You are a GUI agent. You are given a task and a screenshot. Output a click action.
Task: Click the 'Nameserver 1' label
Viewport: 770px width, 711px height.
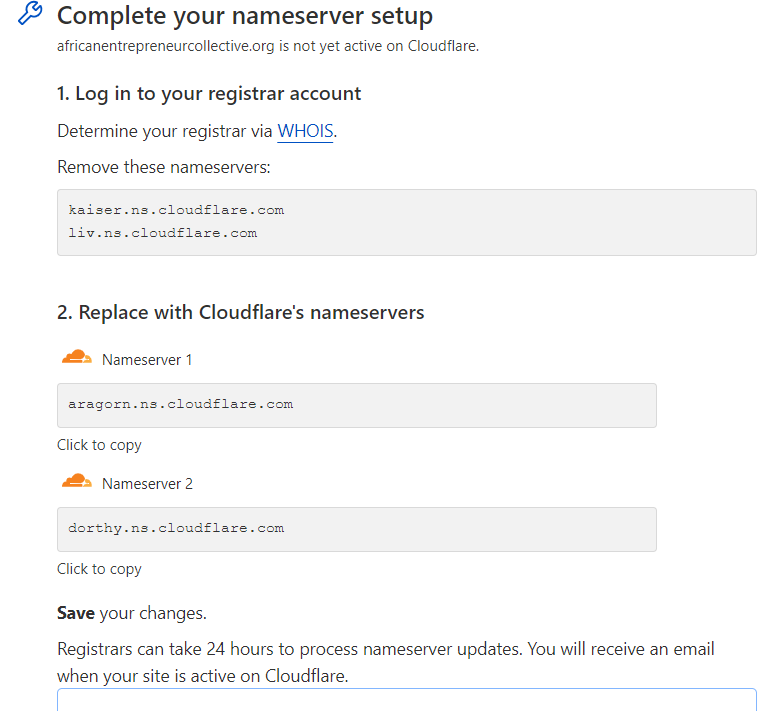click(x=147, y=360)
